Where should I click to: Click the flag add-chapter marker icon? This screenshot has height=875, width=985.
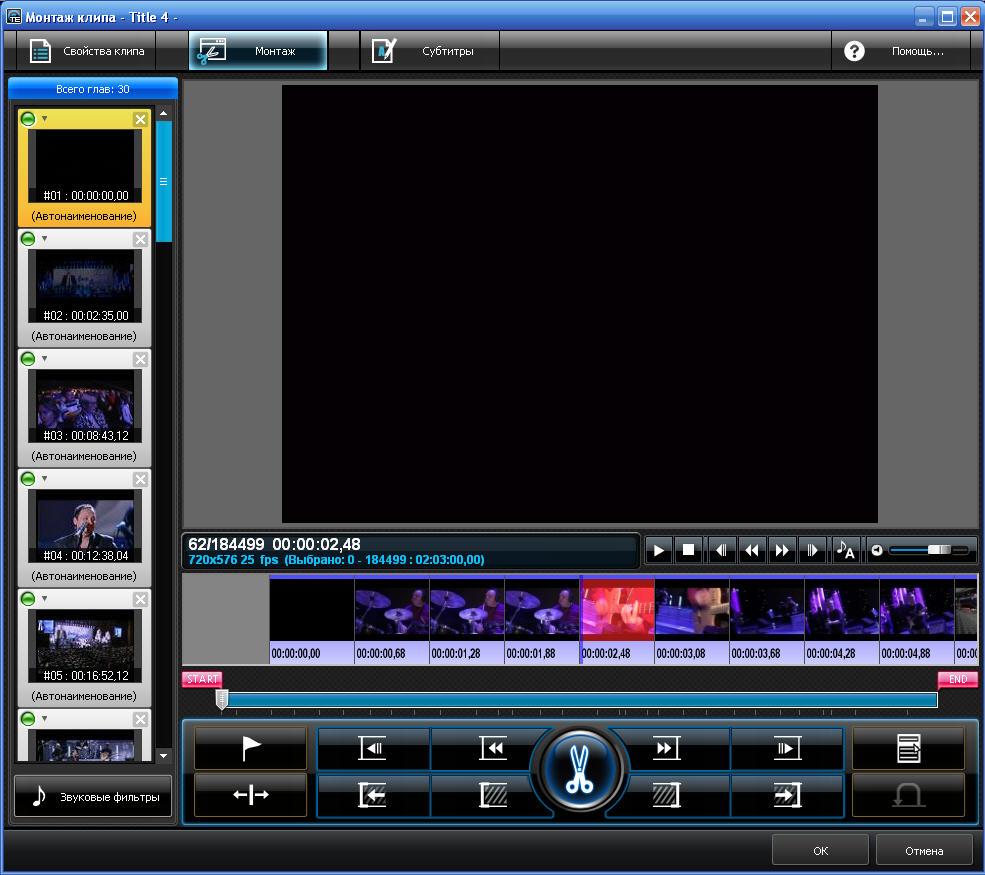[x=251, y=748]
